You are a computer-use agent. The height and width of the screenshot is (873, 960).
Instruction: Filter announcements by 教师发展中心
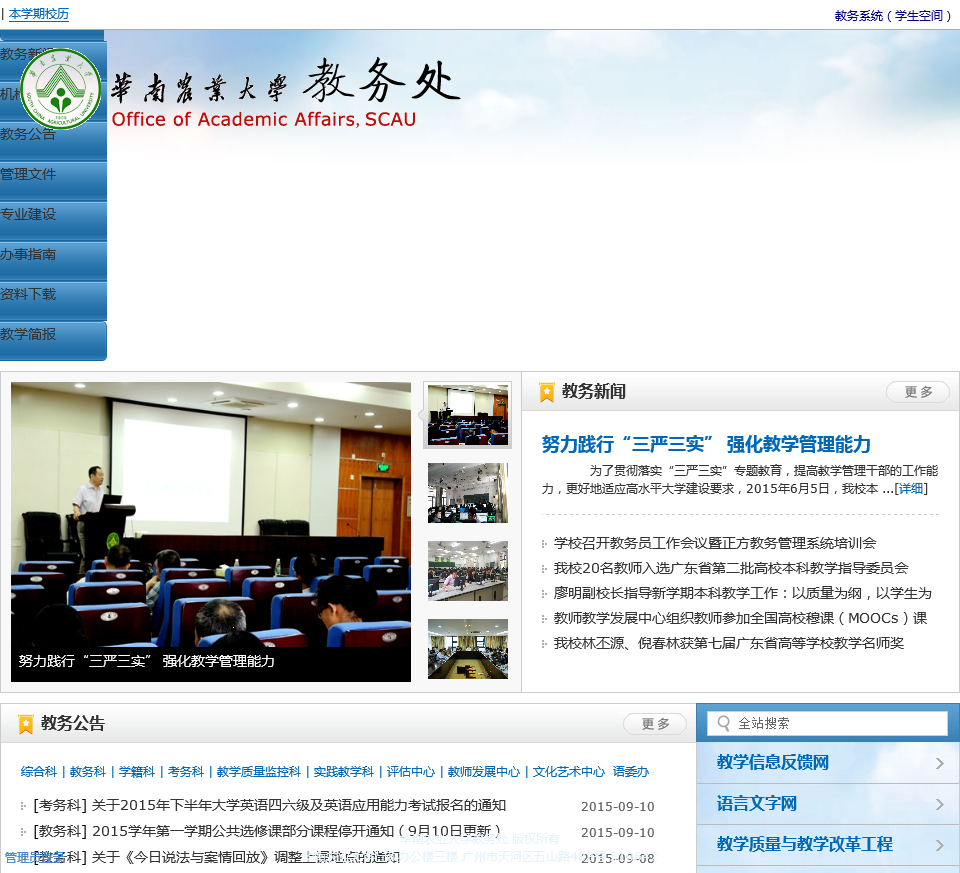pyautogui.click(x=484, y=772)
